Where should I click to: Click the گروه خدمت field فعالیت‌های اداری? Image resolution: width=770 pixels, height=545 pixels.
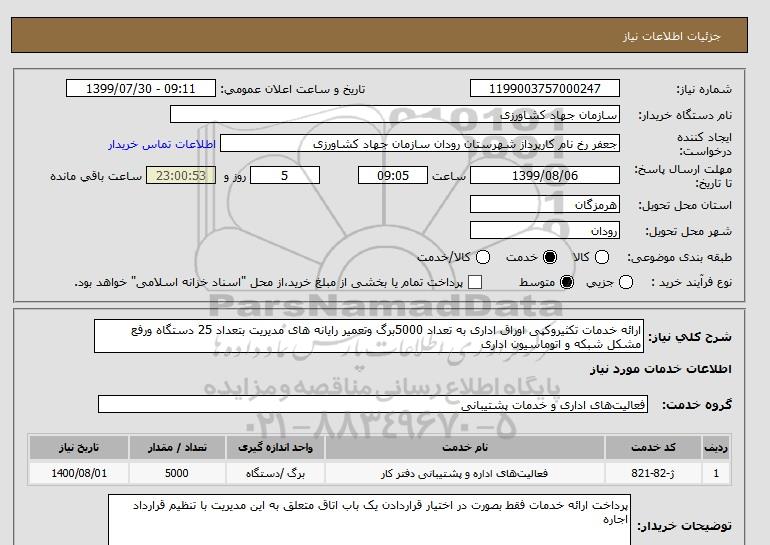point(373,405)
